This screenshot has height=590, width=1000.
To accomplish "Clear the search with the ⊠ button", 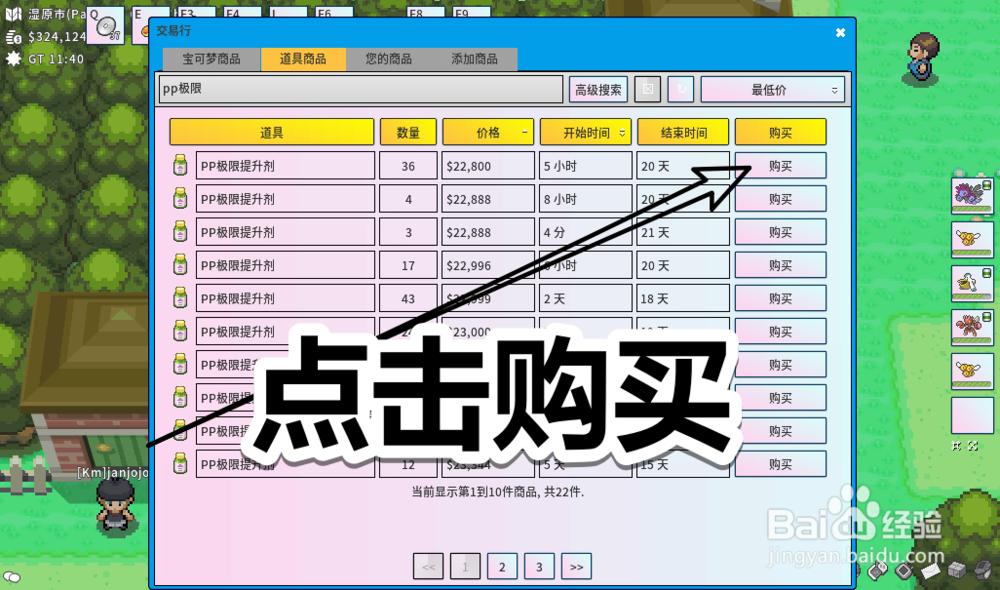I will [x=647, y=89].
